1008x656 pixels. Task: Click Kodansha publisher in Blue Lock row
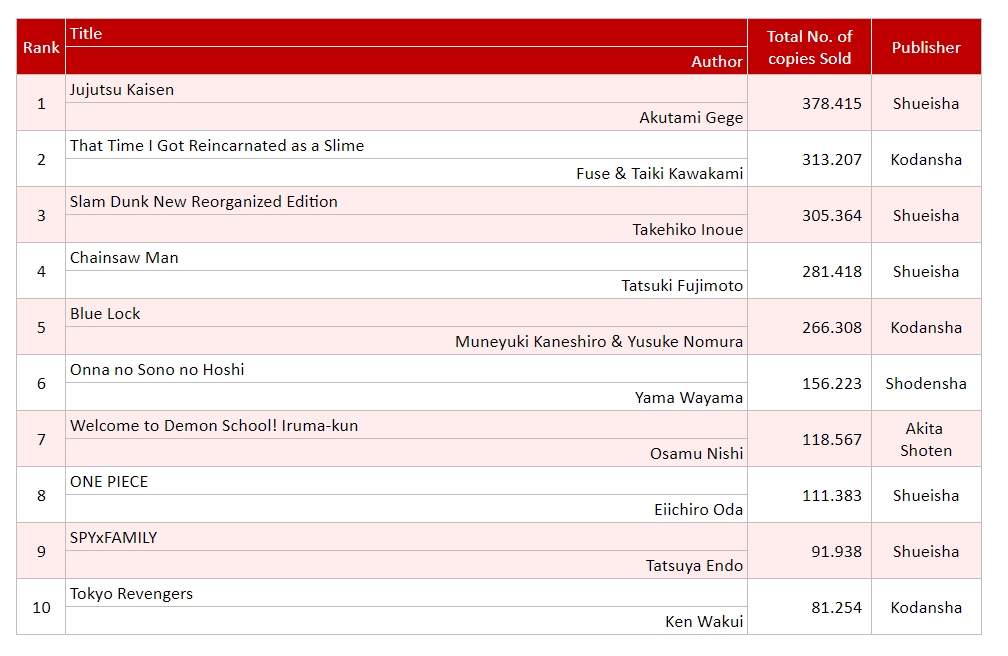926,327
